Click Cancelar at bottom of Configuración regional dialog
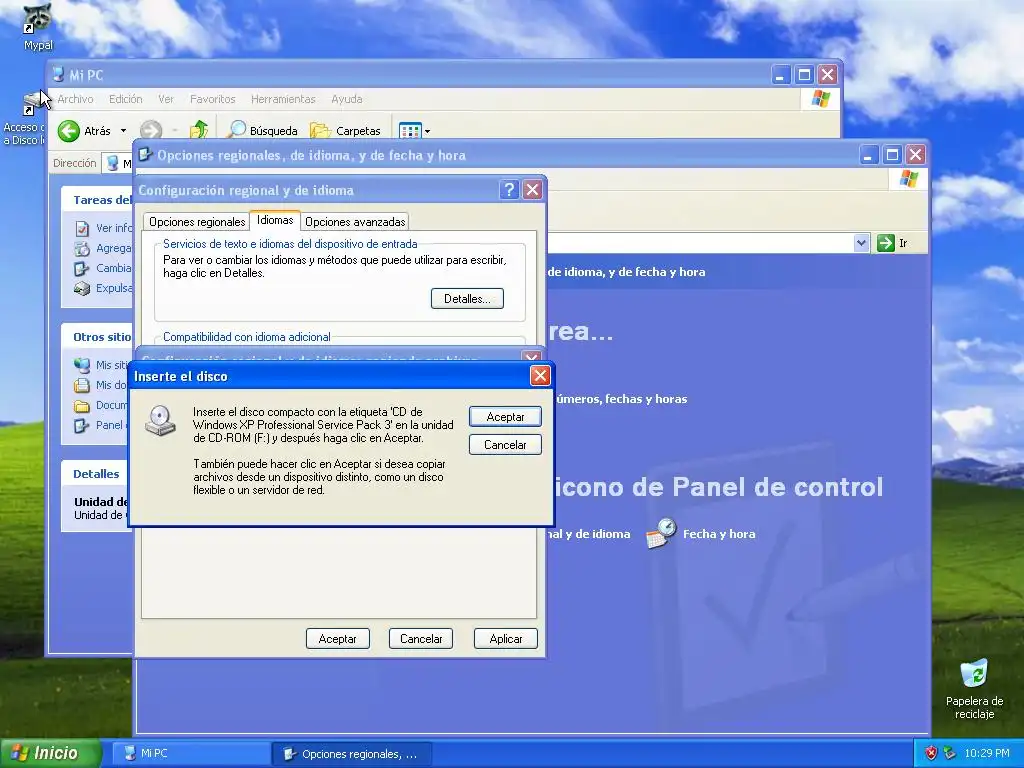 coord(421,639)
